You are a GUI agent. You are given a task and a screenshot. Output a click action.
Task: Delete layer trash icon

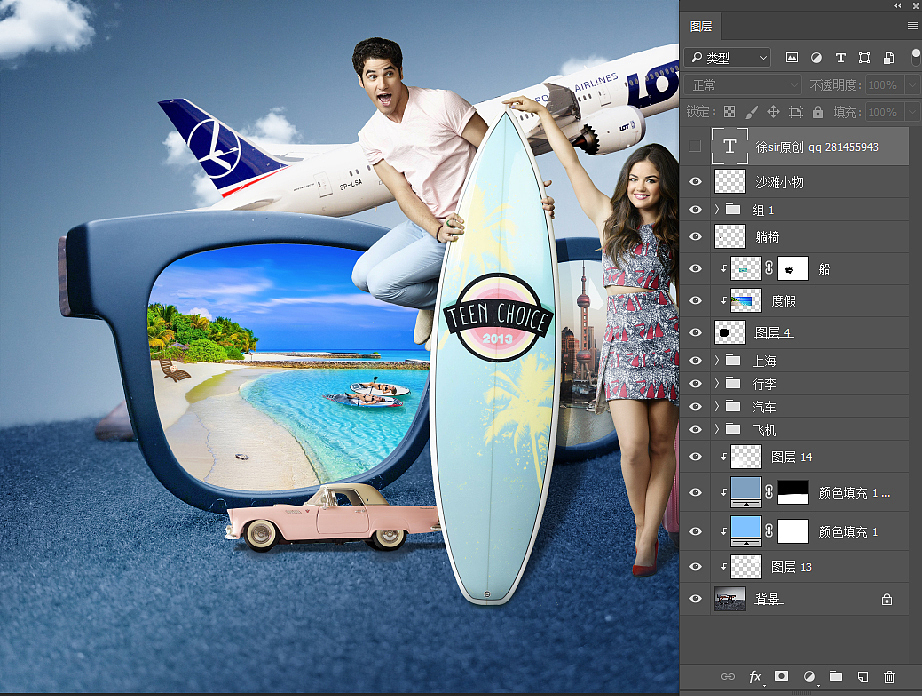890,677
